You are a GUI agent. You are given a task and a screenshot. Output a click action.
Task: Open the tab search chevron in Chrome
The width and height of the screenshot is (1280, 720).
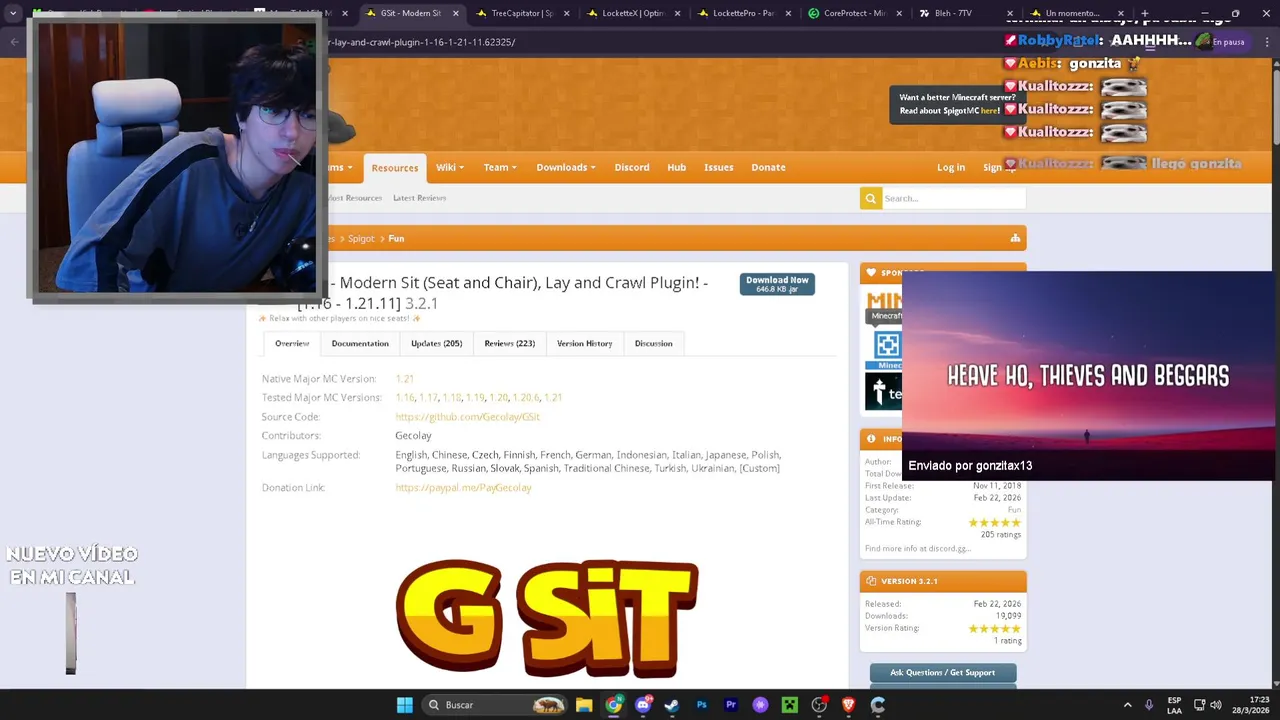click(13, 13)
